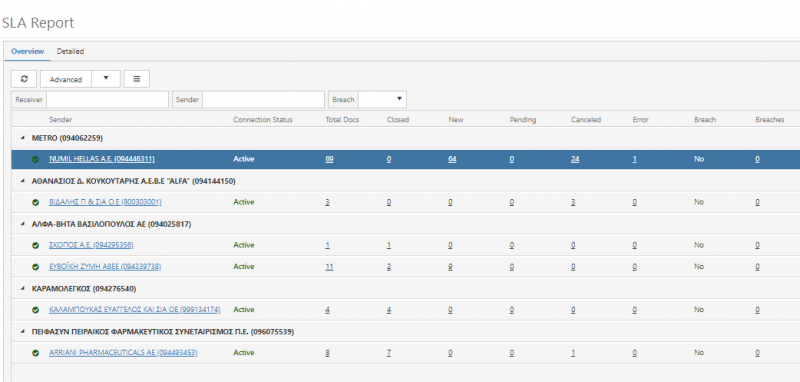Sort by New column header
This screenshot has width=800, height=382.
[456, 120]
